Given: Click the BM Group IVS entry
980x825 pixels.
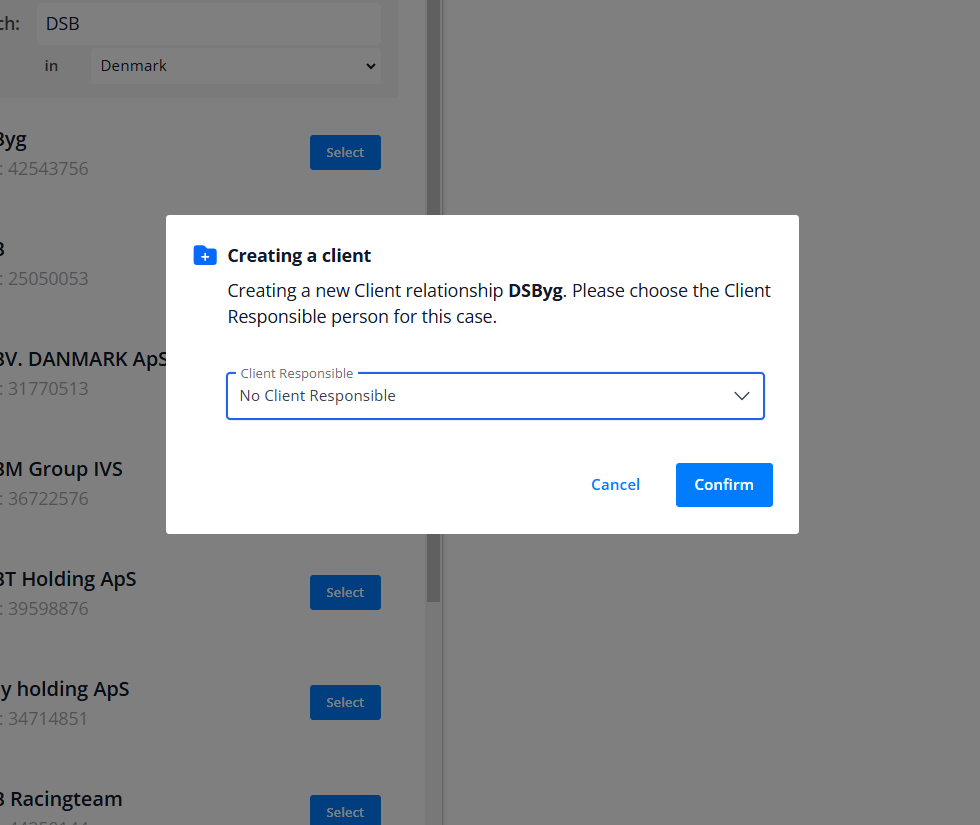Looking at the screenshot, I should pos(61,469).
